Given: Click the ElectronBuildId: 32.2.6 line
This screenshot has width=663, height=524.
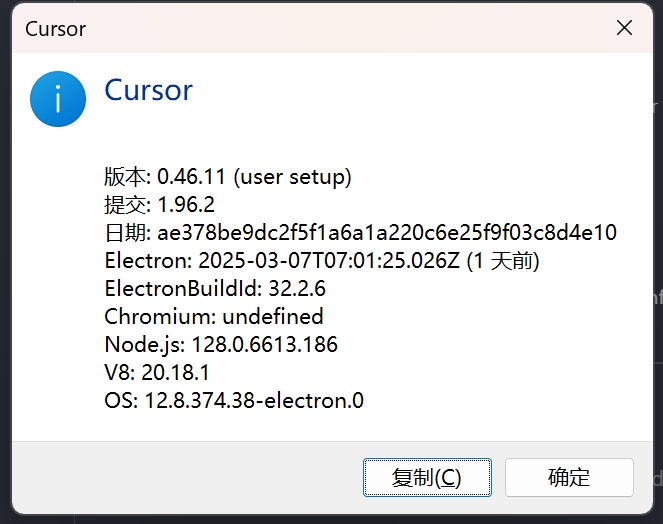Looking at the screenshot, I should pyautogui.click(x=215, y=288).
